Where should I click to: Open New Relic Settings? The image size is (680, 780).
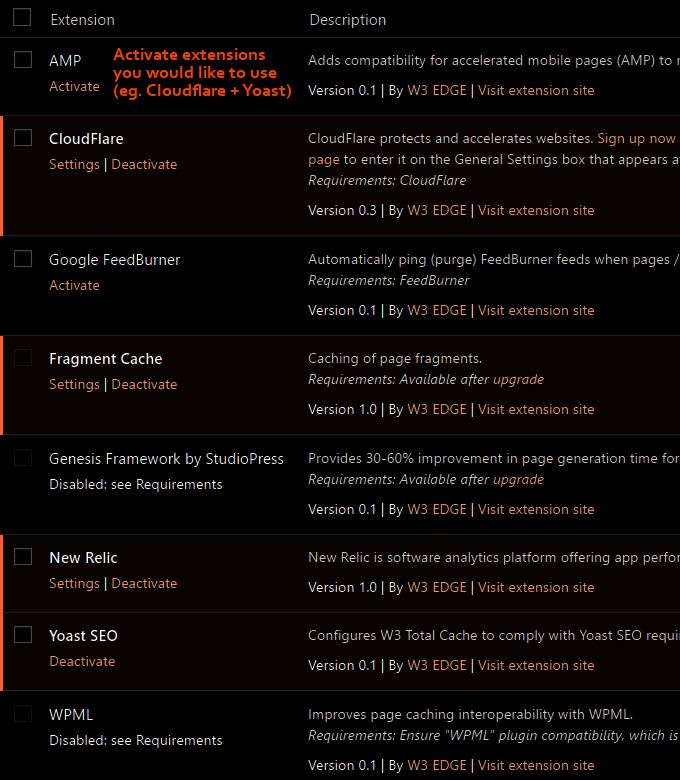pyautogui.click(x=74, y=584)
